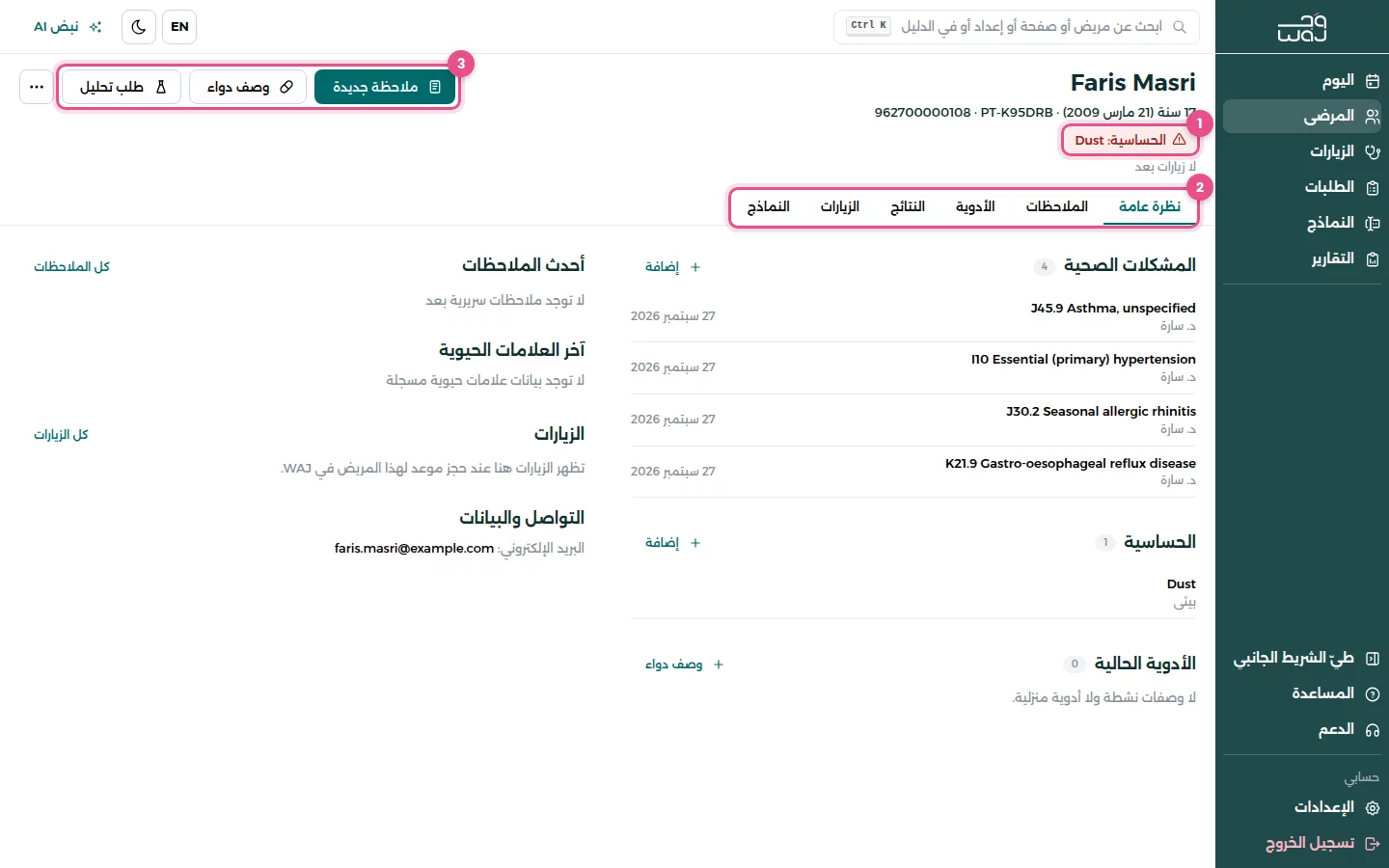Screen dimensions: 1389x868
Task: Click the patient name Faris Masri heading
Action: 1133,83
